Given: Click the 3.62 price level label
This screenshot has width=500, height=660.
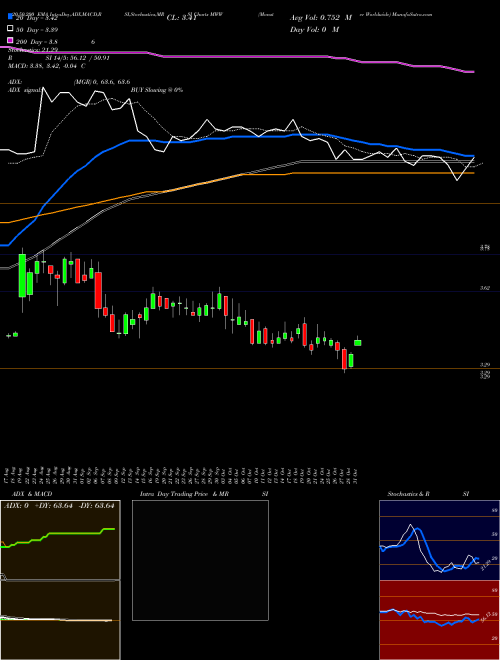Looking at the screenshot, I should pyautogui.click(x=485, y=288).
